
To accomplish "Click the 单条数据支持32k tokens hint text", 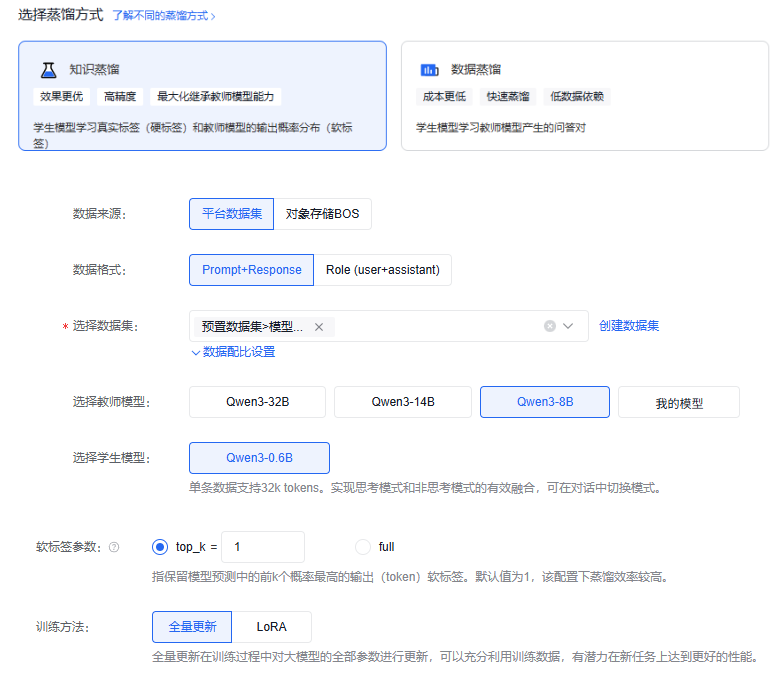I will point(425,488).
